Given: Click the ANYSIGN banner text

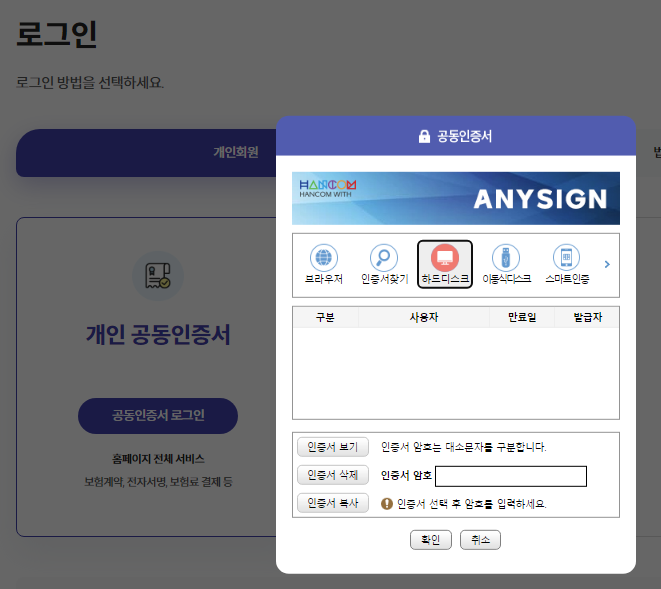Looking at the screenshot, I should 540,199.
